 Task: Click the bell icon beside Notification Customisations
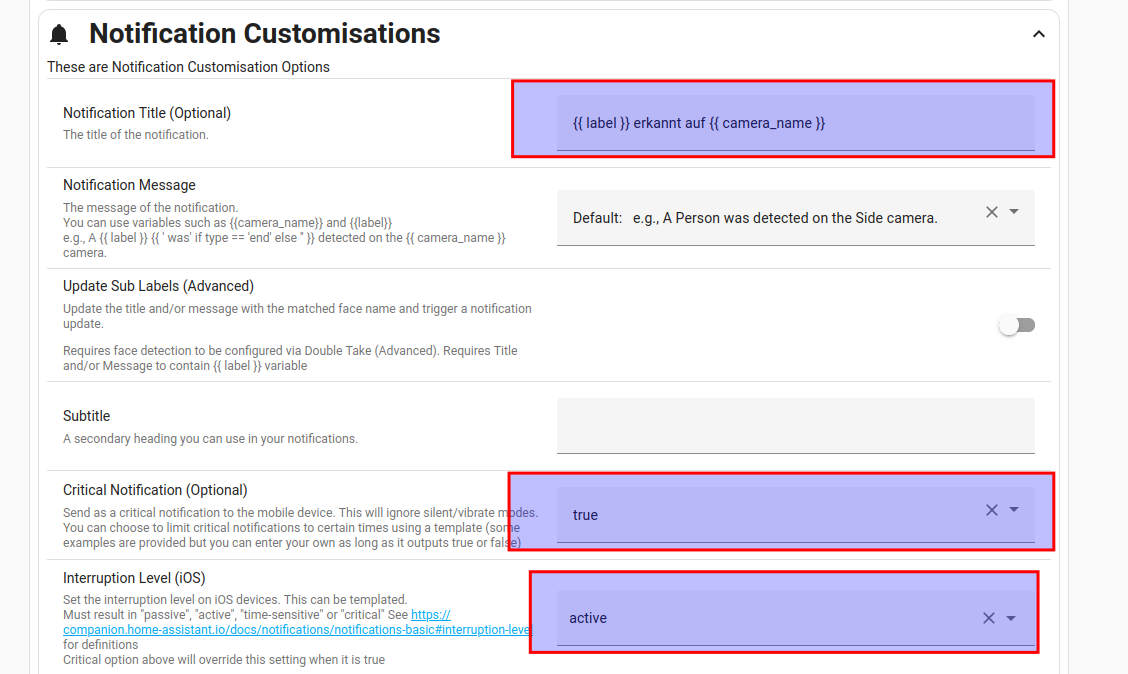(60, 35)
